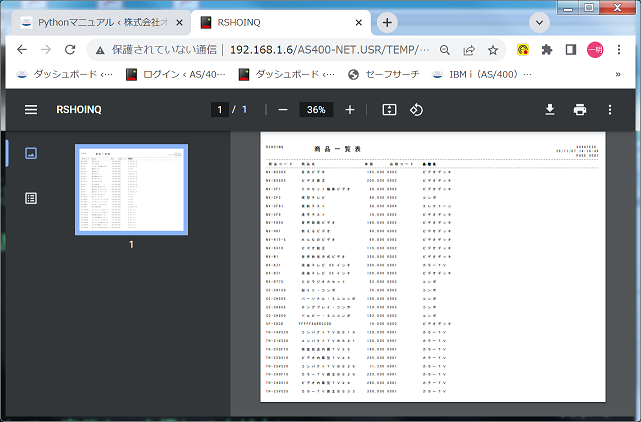Open a new browser tab
The width and height of the screenshot is (641, 422).
(x=386, y=22)
